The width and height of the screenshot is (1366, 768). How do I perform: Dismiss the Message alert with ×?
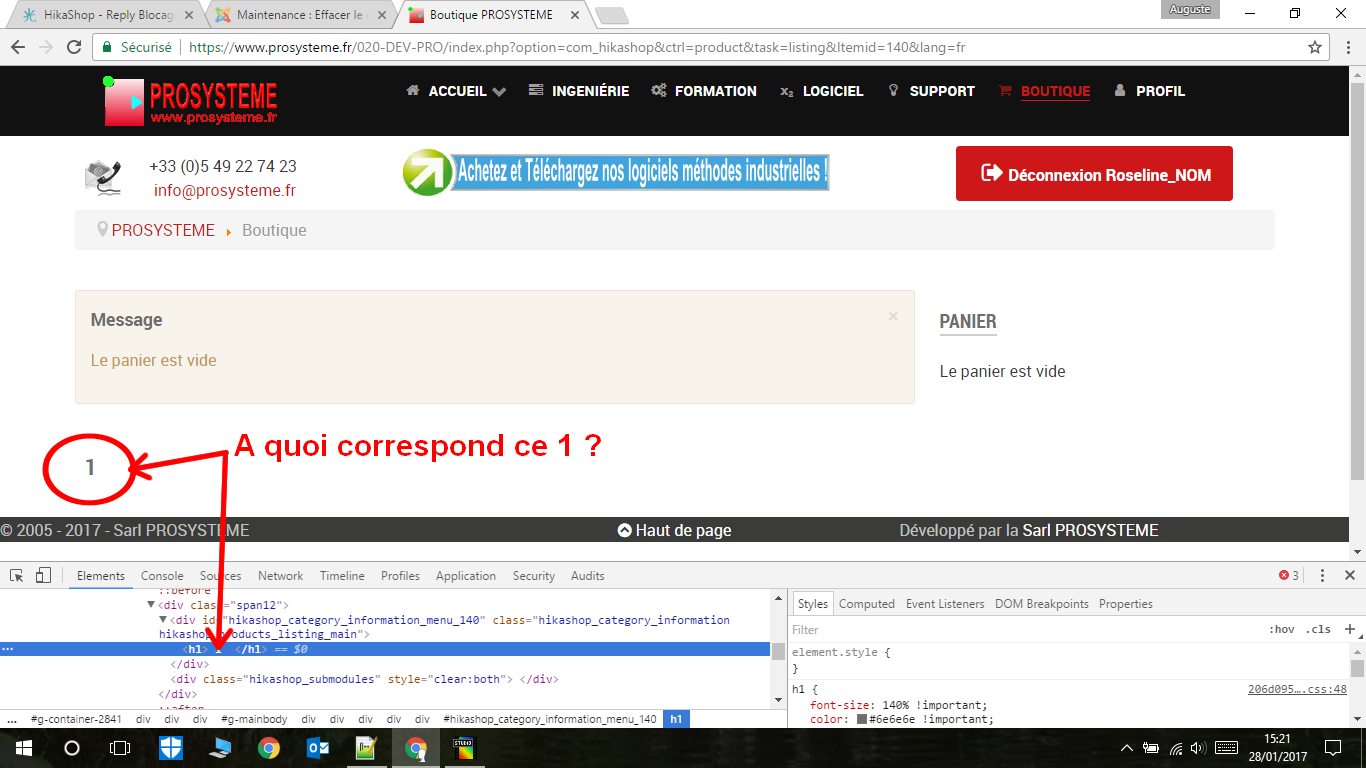[893, 316]
